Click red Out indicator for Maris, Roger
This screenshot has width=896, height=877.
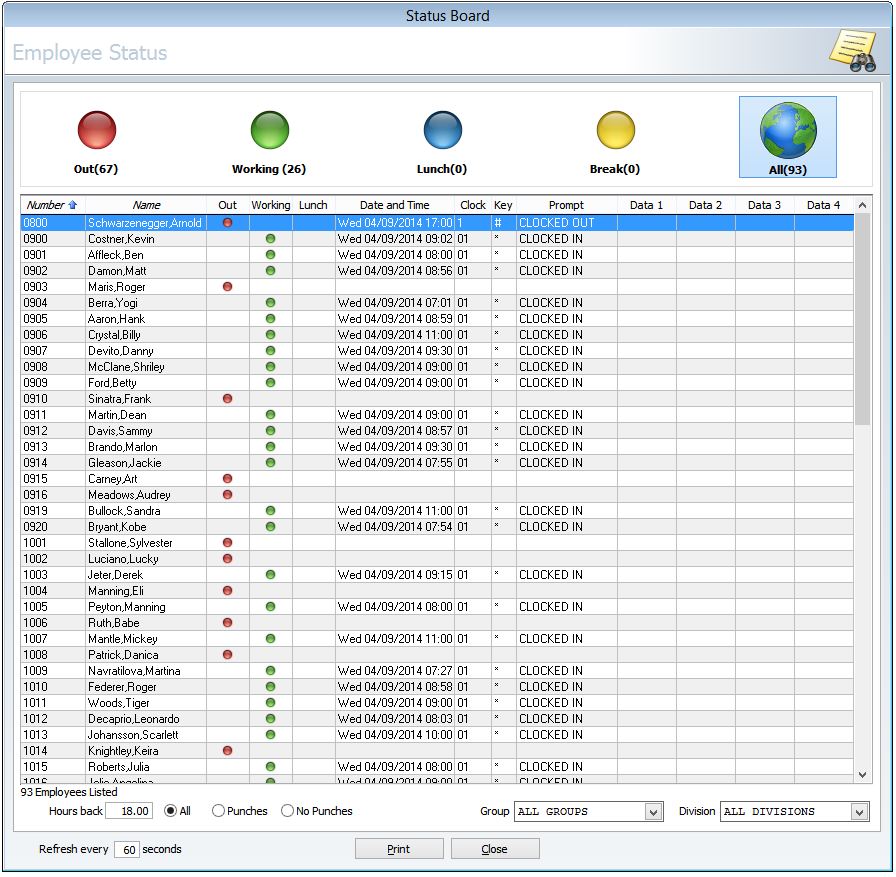(x=228, y=287)
